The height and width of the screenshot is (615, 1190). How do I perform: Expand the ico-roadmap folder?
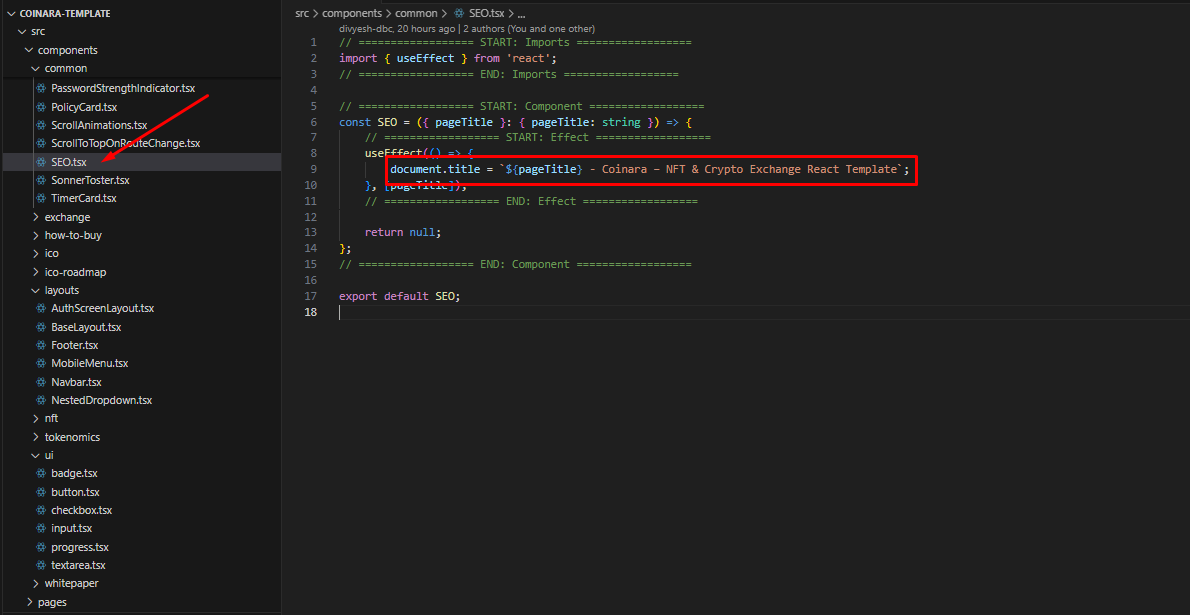click(36, 272)
